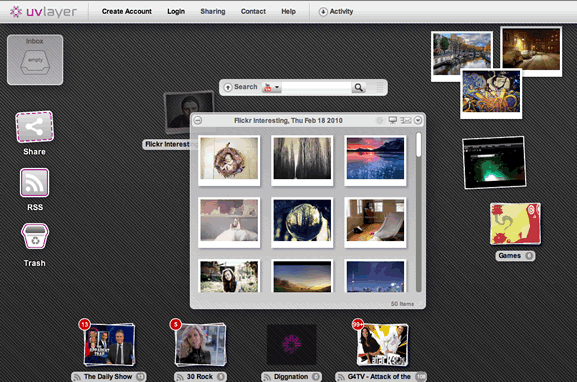The image size is (577, 382).
Task: Click the 30 Rock RSS icon
Action: click(180, 377)
